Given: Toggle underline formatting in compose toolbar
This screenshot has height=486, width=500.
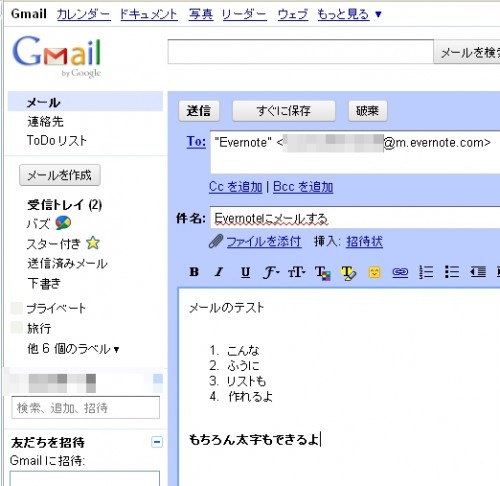Looking at the screenshot, I should coord(245,272).
